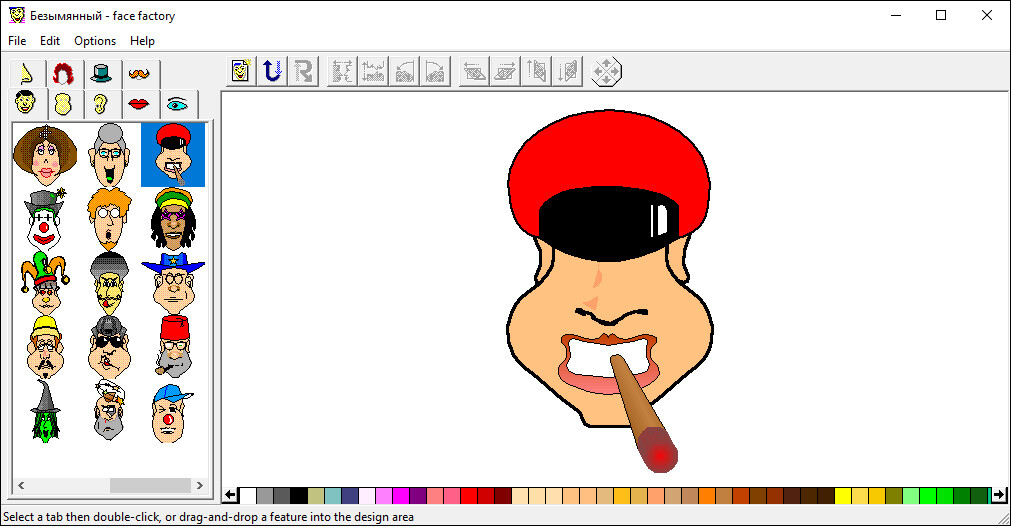Image resolution: width=1011 pixels, height=526 pixels.
Task: Open the Options menu
Action: (95, 41)
